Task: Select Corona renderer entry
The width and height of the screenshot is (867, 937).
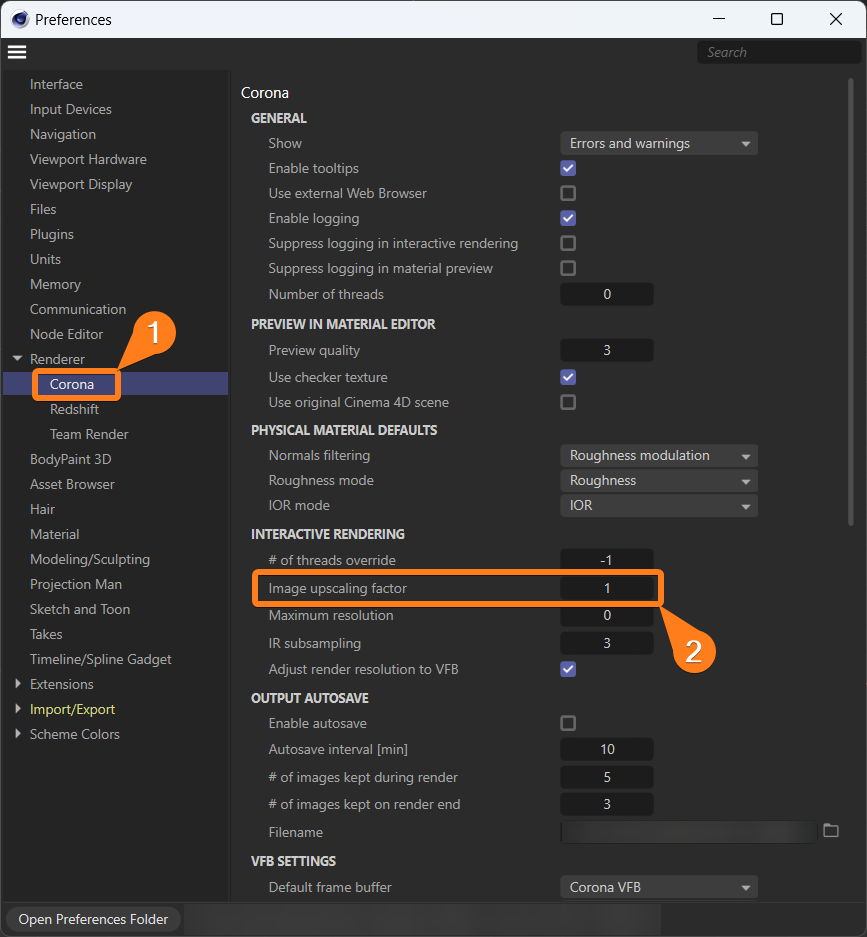Action: click(x=72, y=384)
